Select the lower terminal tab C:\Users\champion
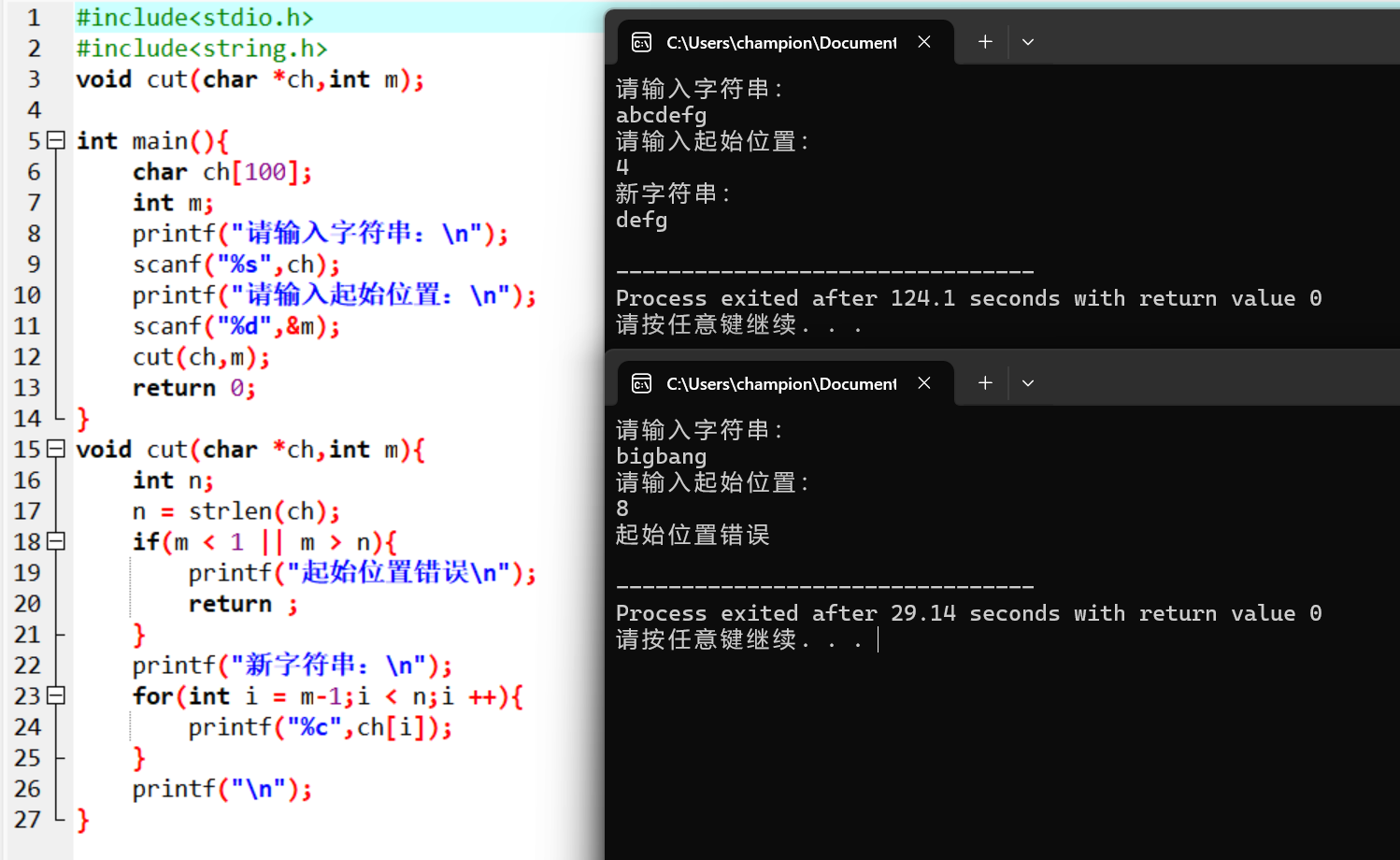Viewport: 1400px width, 860px height. (785, 383)
